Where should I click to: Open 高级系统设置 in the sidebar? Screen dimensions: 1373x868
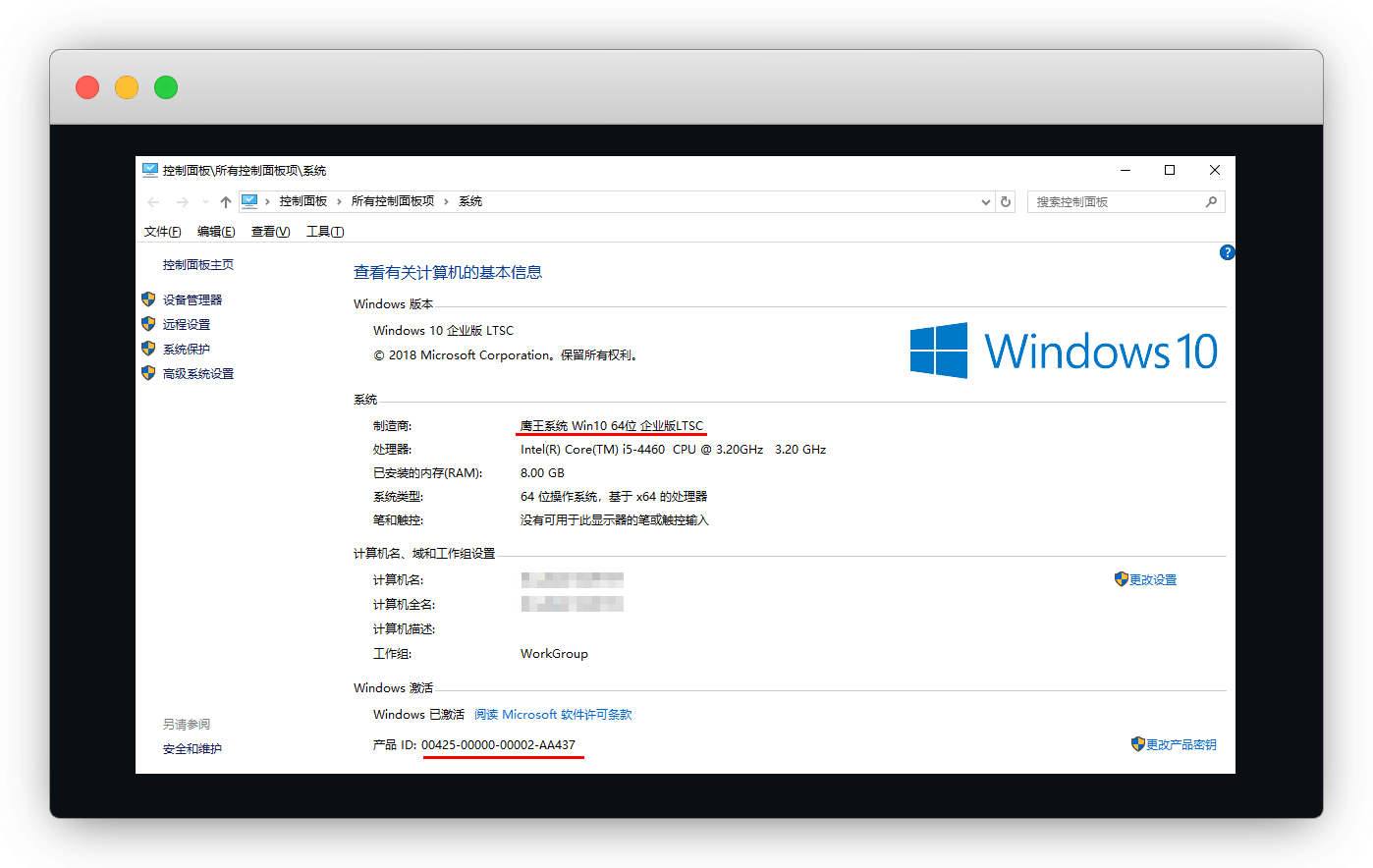(198, 373)
